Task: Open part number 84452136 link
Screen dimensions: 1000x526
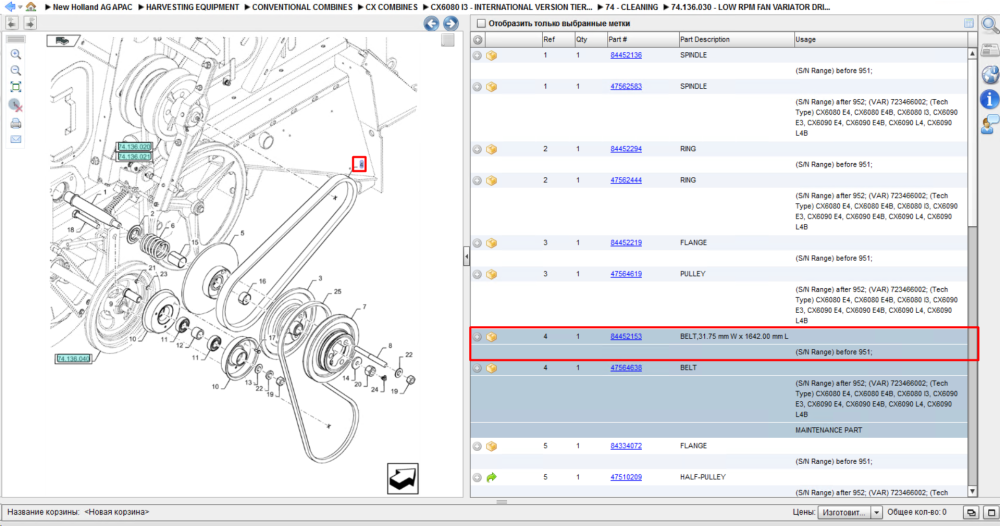Action: (626, 55)
